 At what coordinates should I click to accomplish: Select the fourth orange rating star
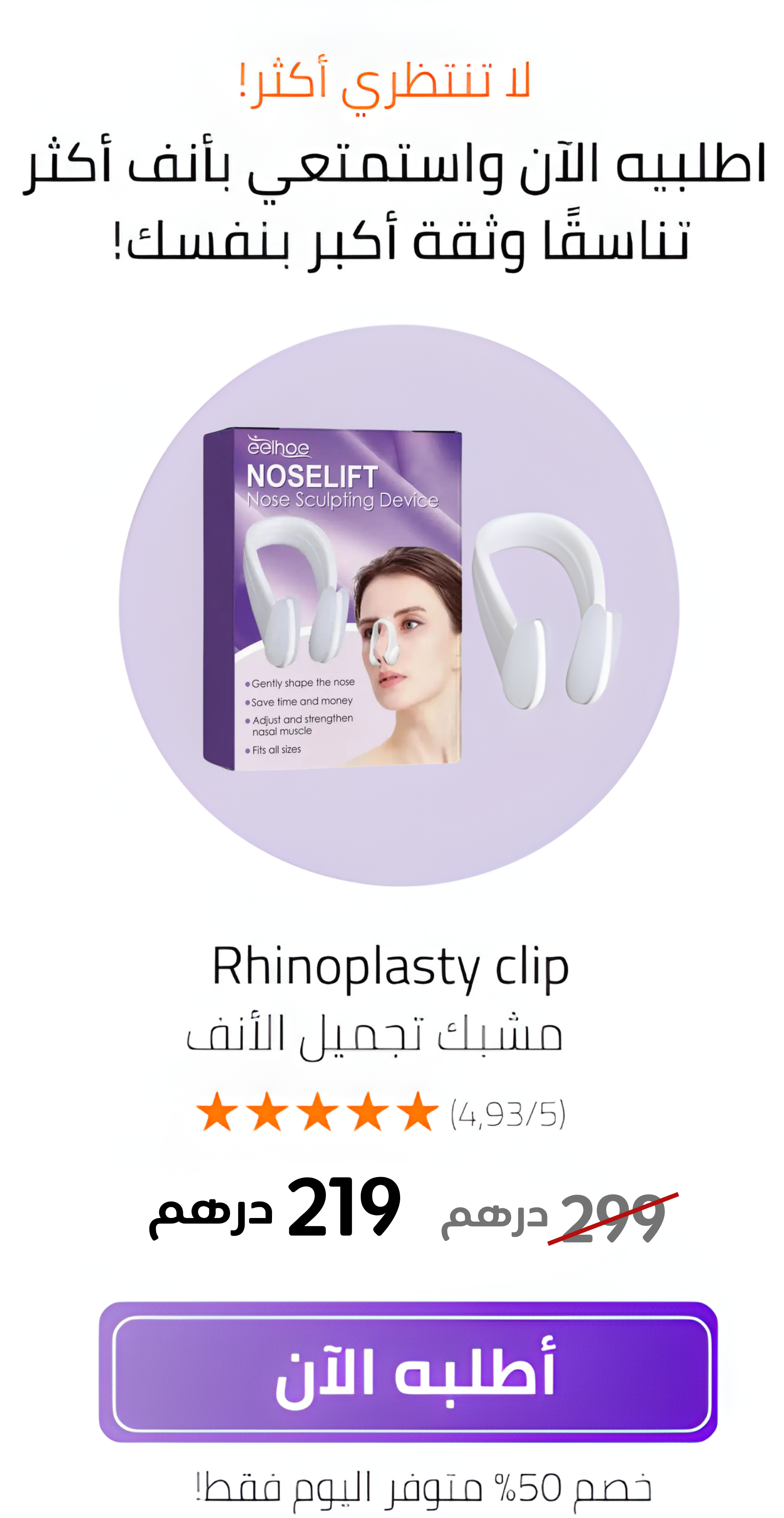[x=367, y=1112]
